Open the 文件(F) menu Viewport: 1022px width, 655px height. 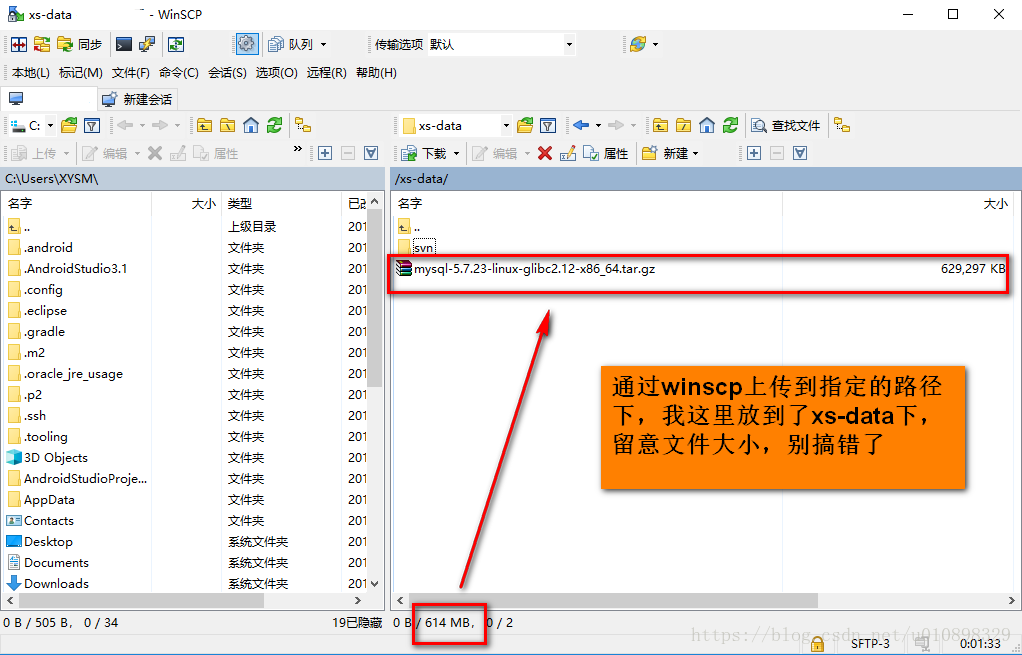click(131, 72)
